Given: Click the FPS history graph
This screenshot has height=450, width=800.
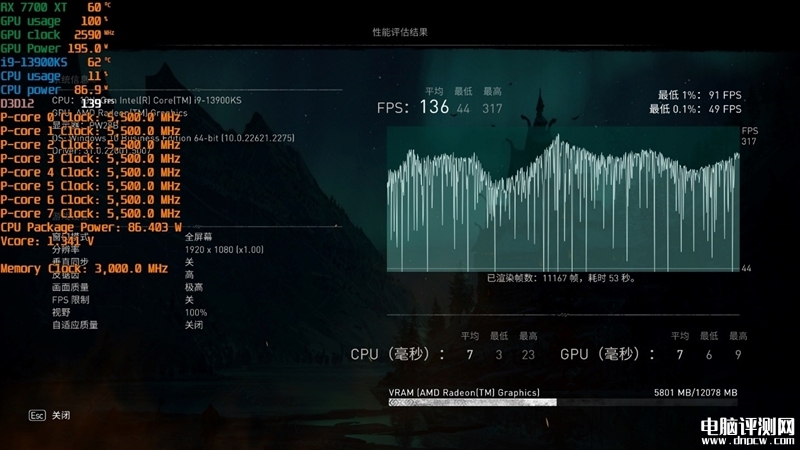Looking at the screenshot, I should [563, 199].
